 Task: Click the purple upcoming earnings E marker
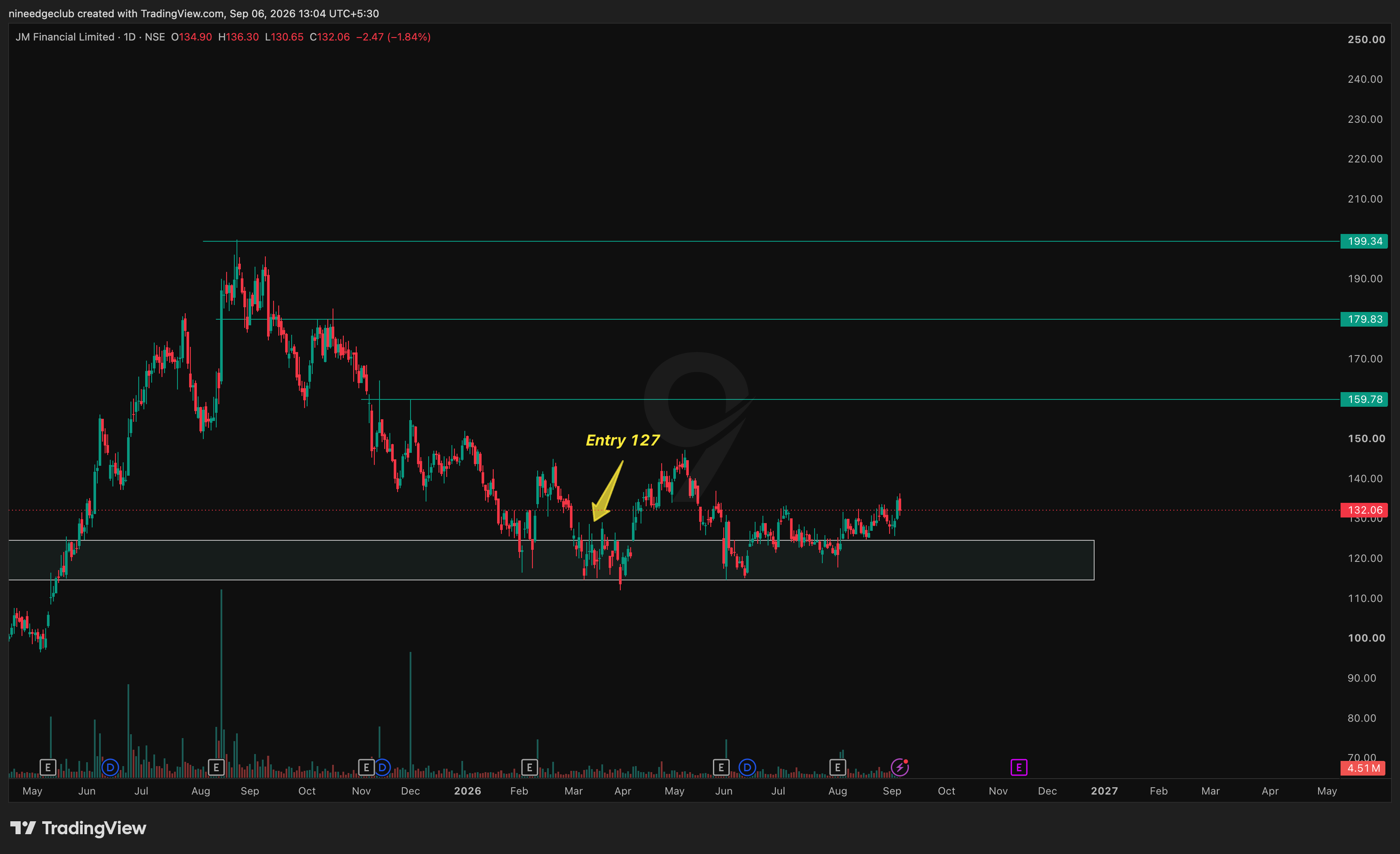pyautogui.click(x=1018, y=768)
